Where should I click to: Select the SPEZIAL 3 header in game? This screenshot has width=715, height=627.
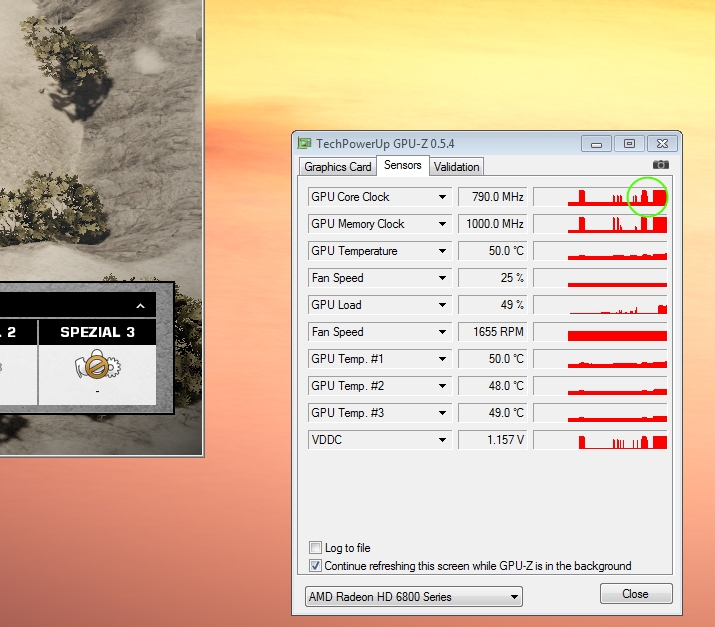tap(97, 332)
